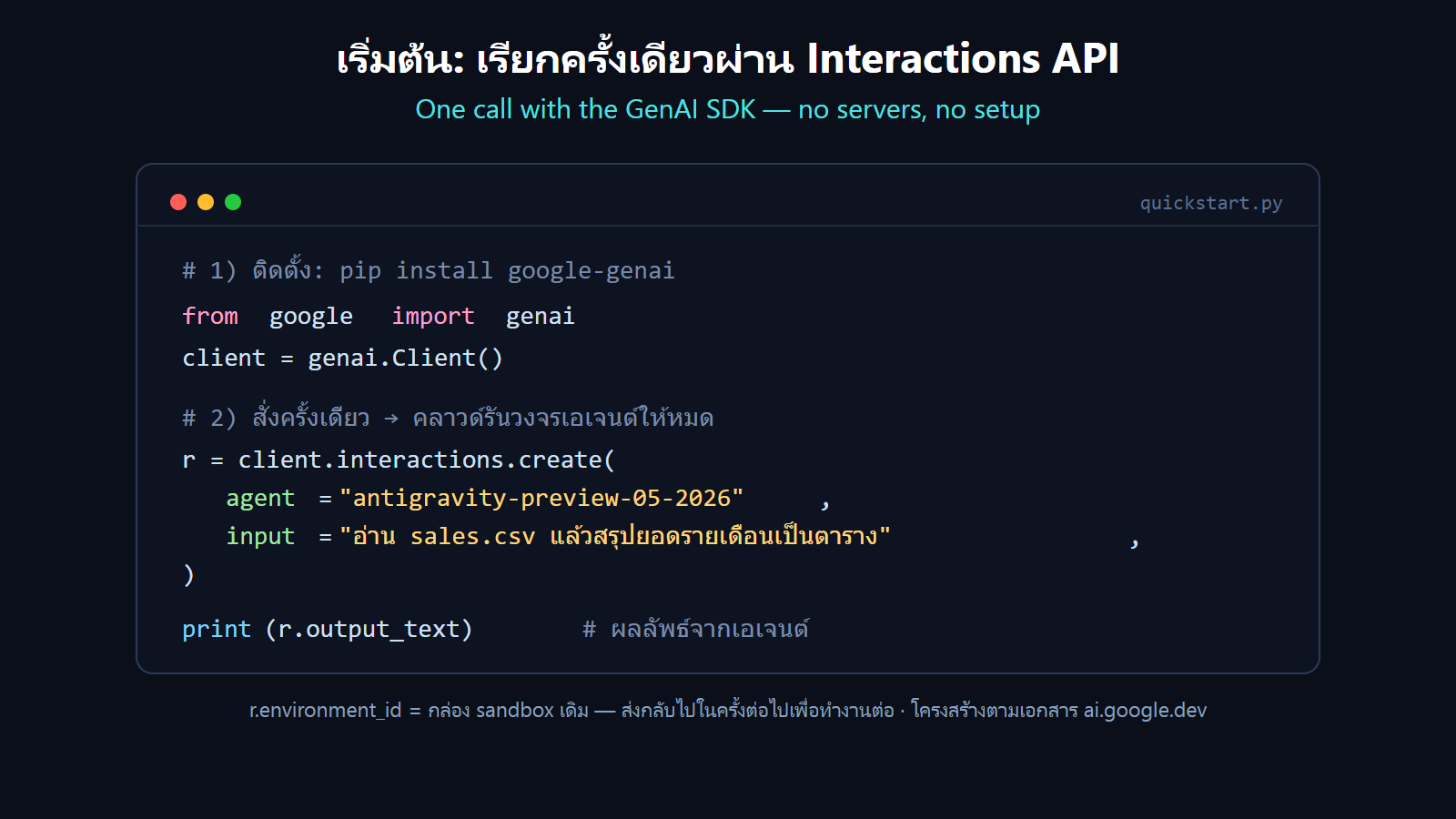Click the slide title mentioning Interactions API

(728, 59)
